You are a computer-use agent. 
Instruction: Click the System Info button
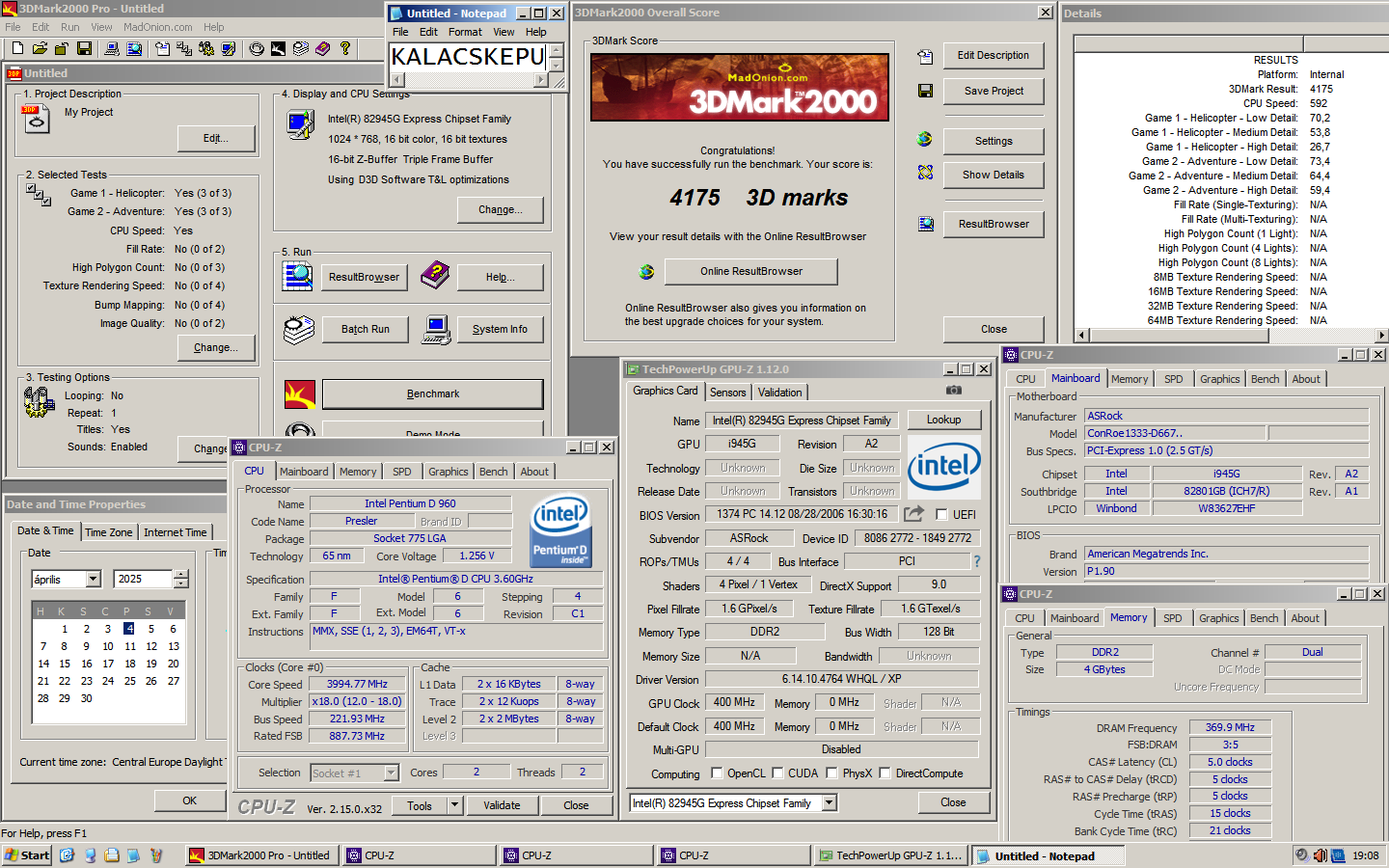[x=500, y=329]
